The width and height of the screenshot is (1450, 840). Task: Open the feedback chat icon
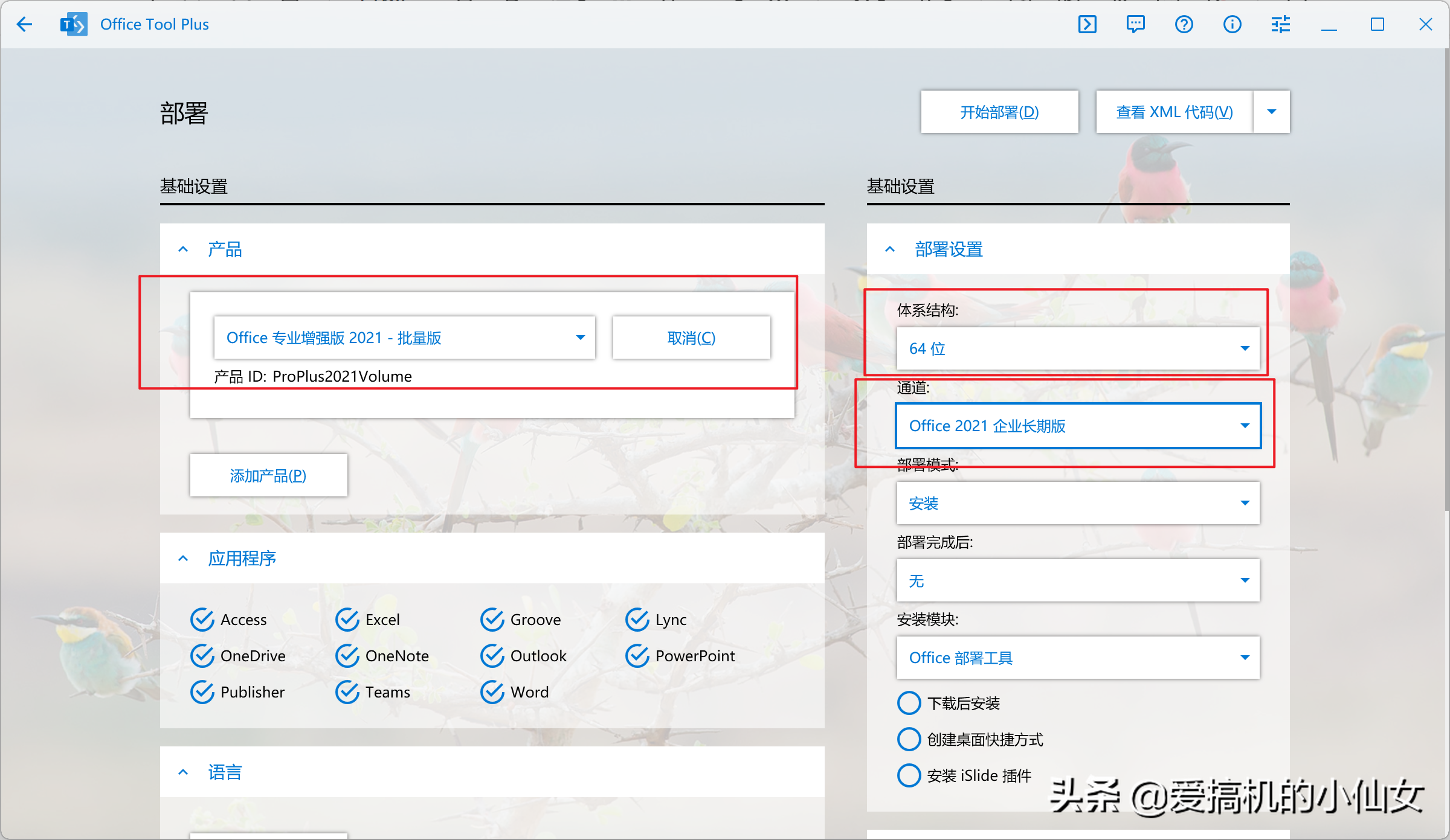[1136, 24]
